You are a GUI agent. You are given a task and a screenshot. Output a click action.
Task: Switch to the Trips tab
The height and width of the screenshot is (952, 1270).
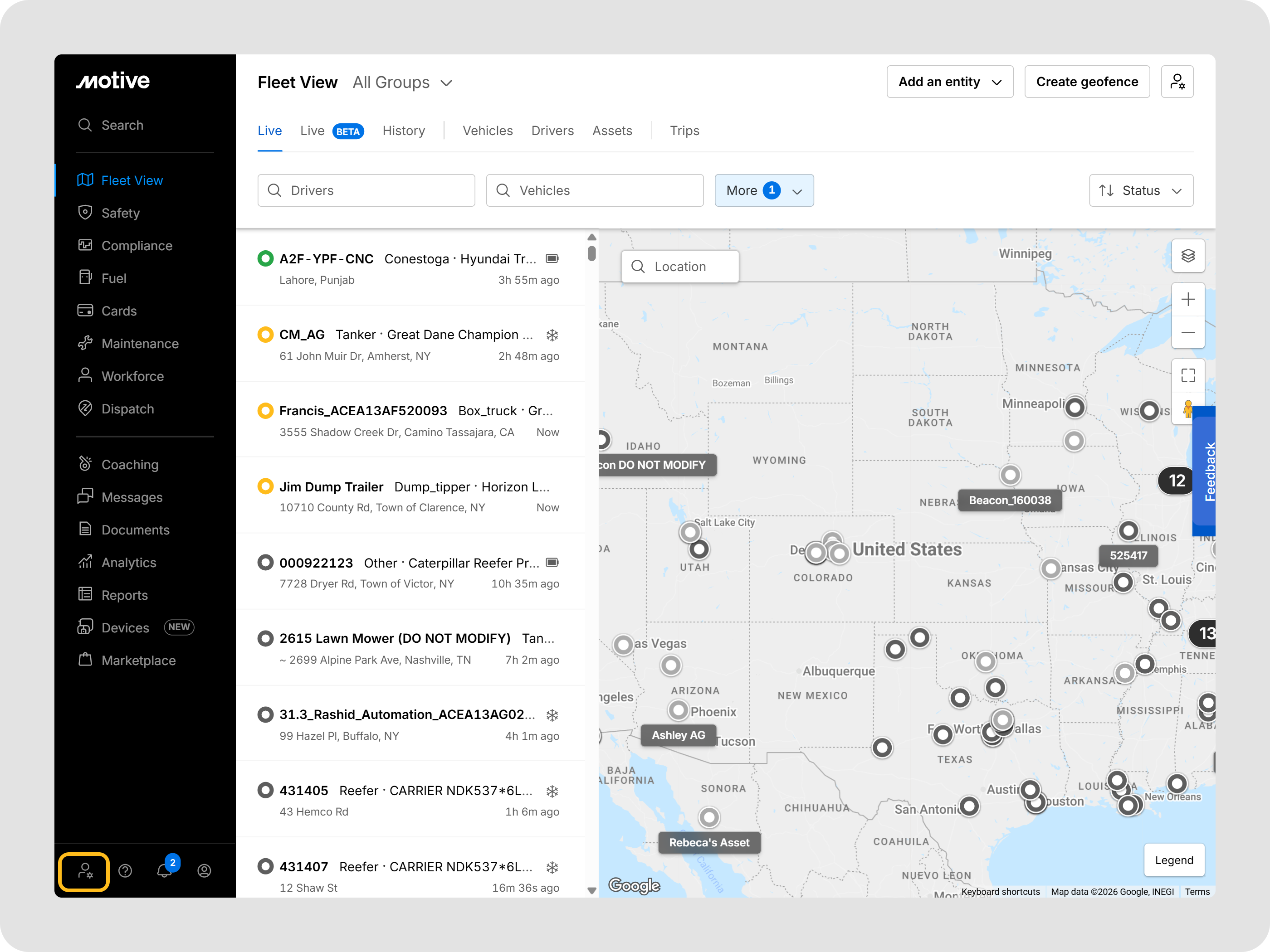pyautogui.click(x=684, y=131)
